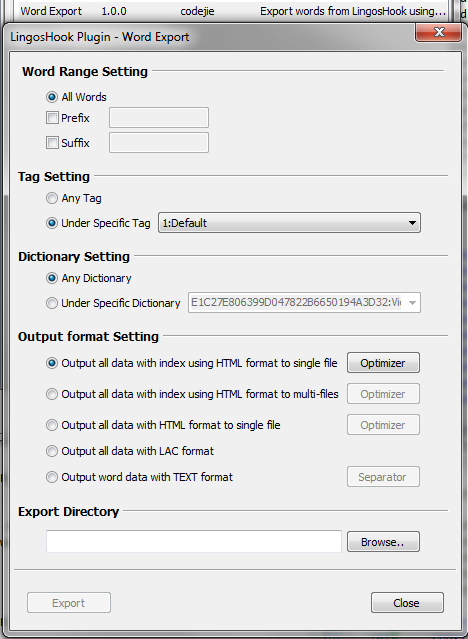Open Optimizer for indexed single-file HTML output

click(x=383, y=363)
